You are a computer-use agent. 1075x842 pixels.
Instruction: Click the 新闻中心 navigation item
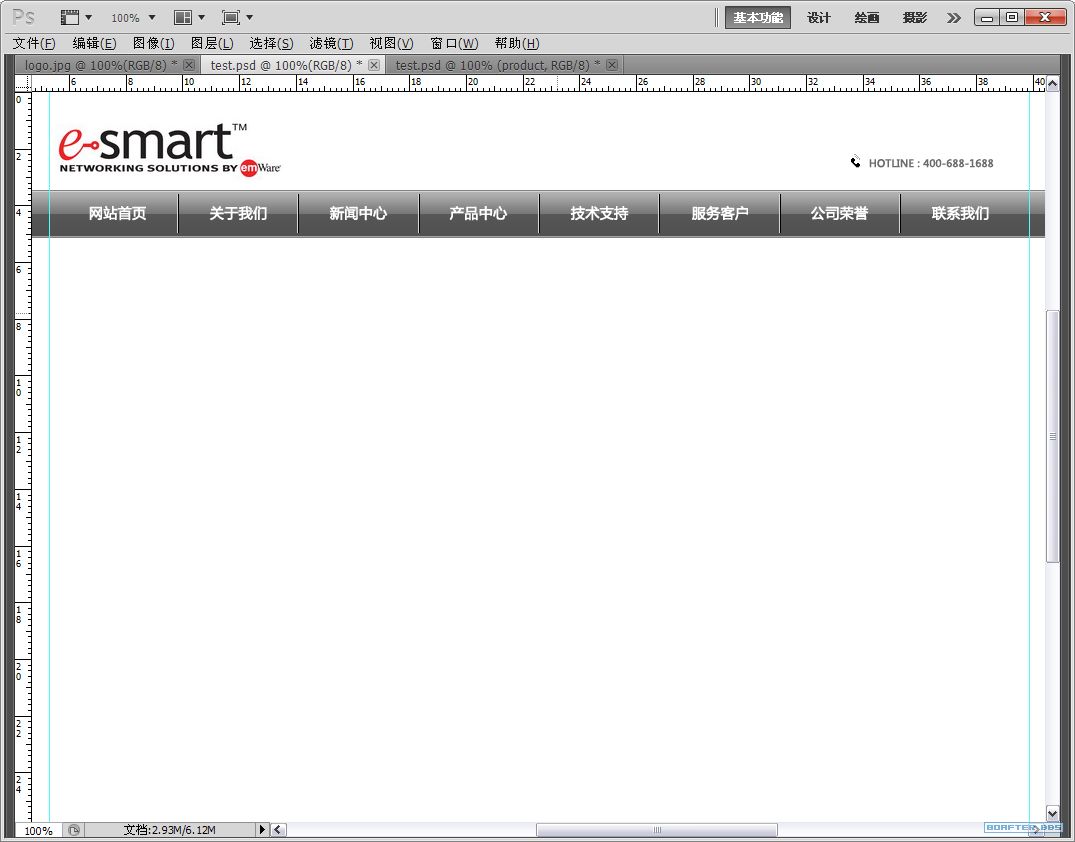[358, 213]
